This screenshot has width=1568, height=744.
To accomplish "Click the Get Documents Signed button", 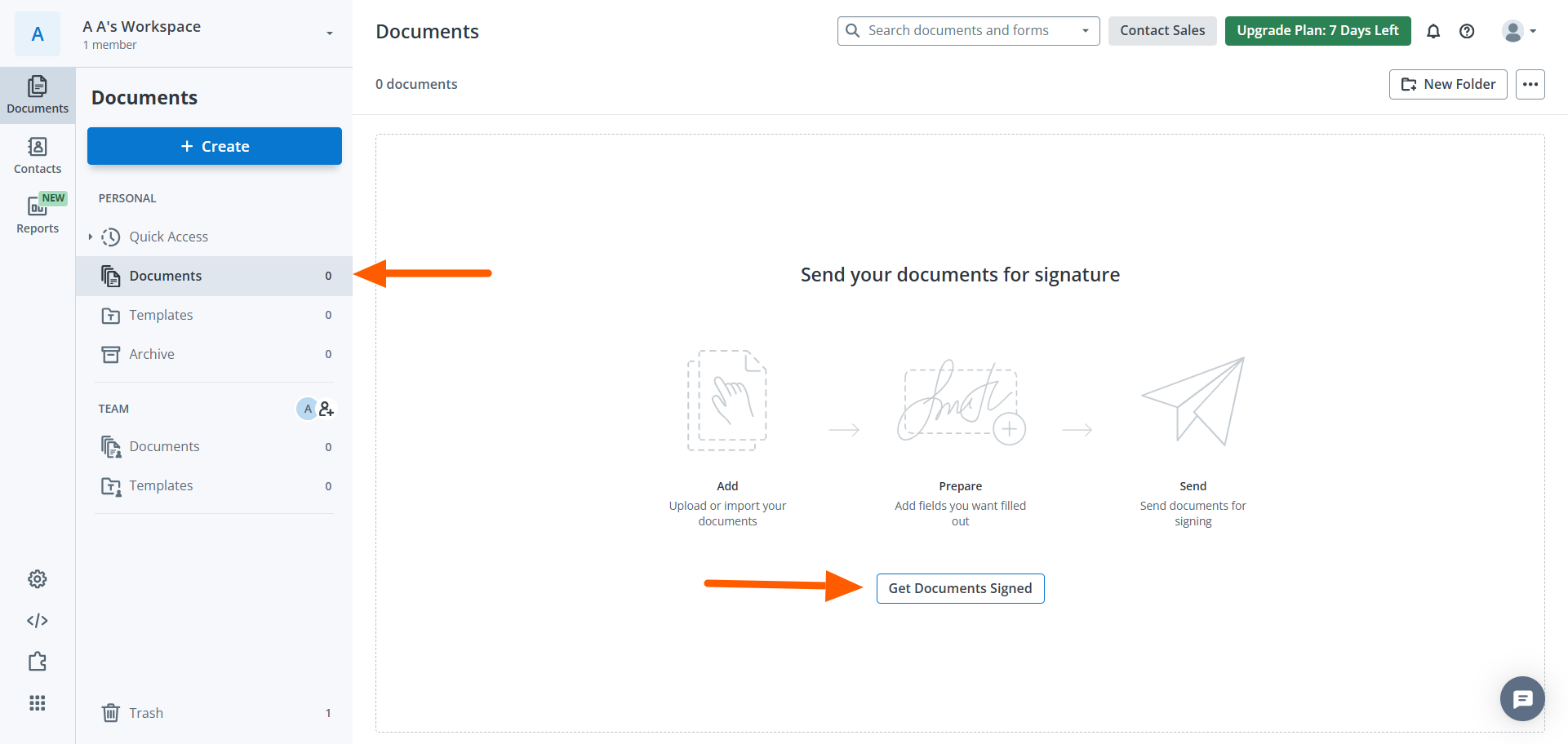I will pyautogui.click(x=960, y=588).
